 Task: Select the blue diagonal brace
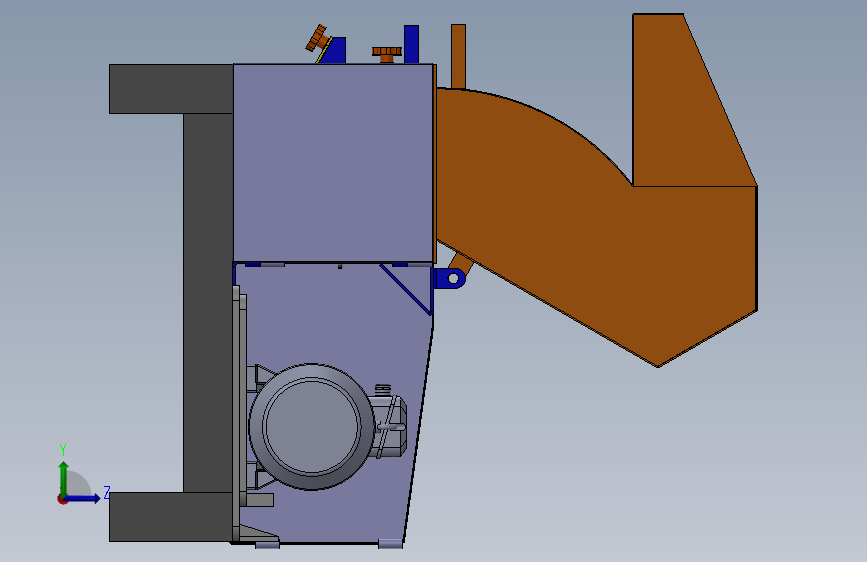(406, 289)
